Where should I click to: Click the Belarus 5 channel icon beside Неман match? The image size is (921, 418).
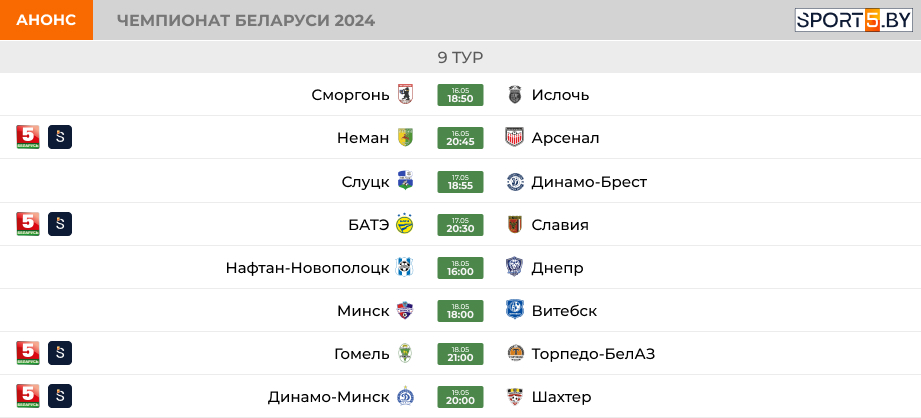point(28,137)
